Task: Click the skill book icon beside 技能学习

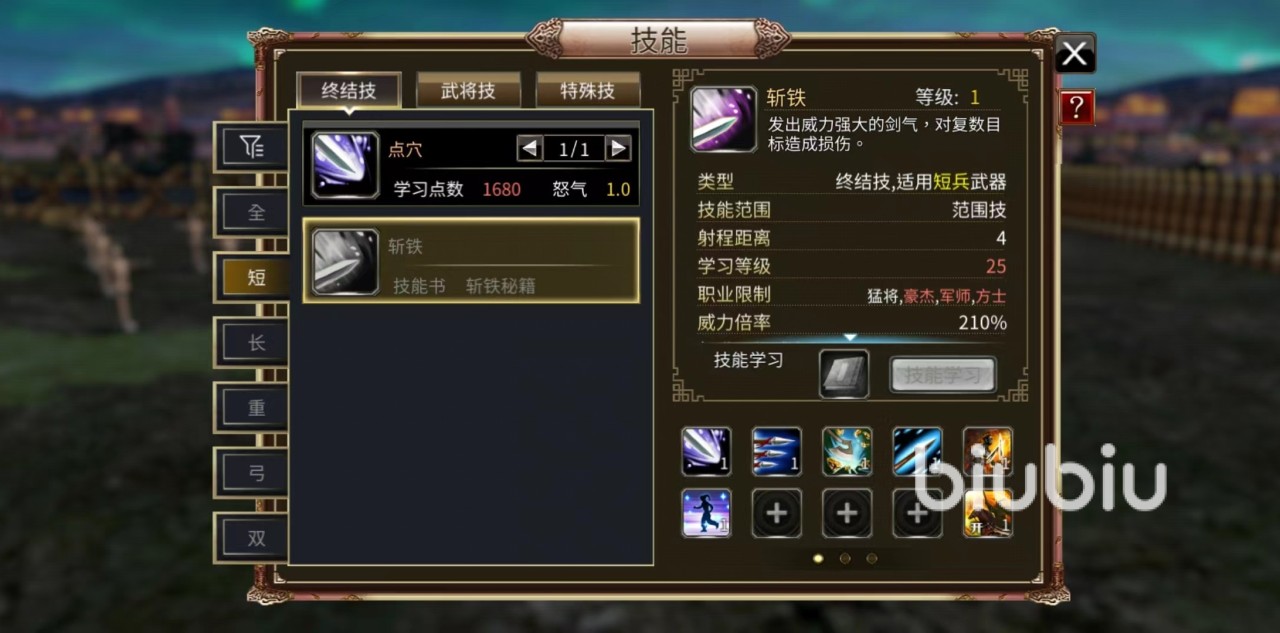Action: click(844, 374)
